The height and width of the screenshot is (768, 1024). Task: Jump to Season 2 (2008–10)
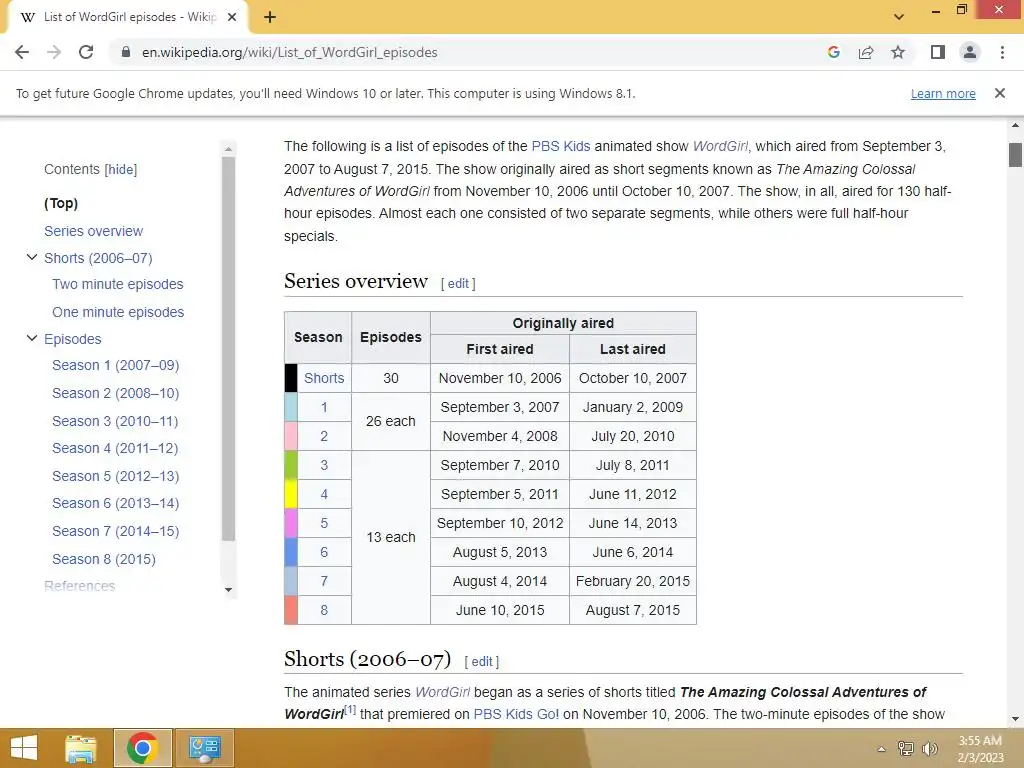click(x=116, y=393)
